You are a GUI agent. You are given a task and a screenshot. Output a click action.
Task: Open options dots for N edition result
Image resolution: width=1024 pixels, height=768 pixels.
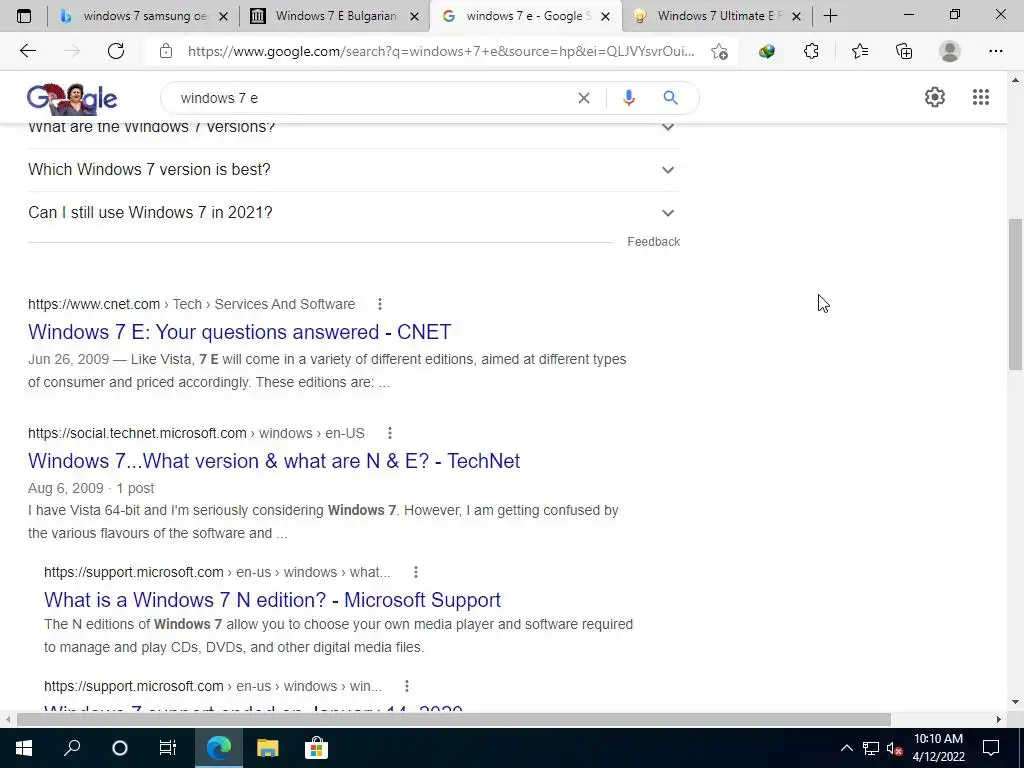(x=415, y=572)
